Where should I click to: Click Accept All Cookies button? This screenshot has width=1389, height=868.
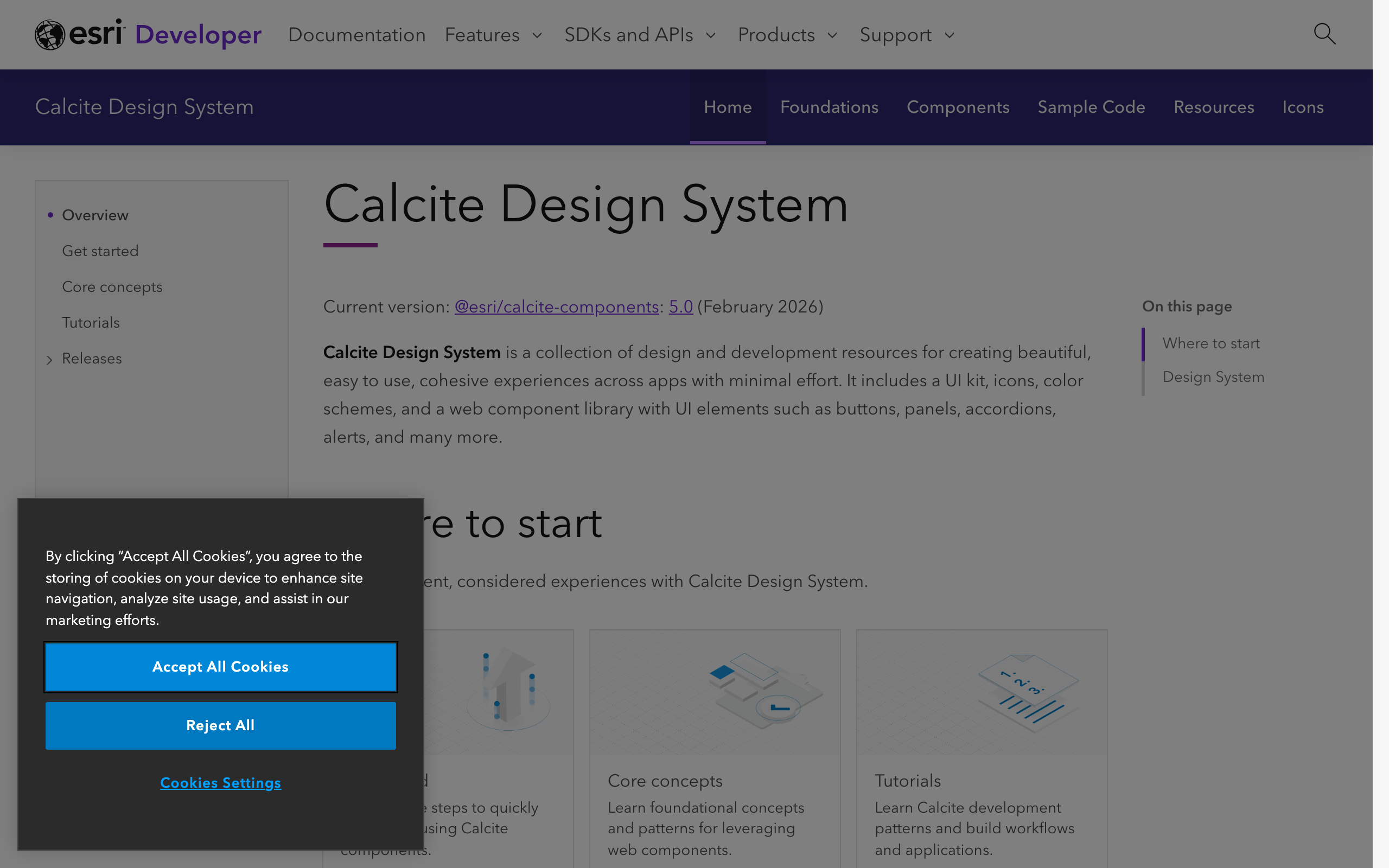click(x=220, y=667)
